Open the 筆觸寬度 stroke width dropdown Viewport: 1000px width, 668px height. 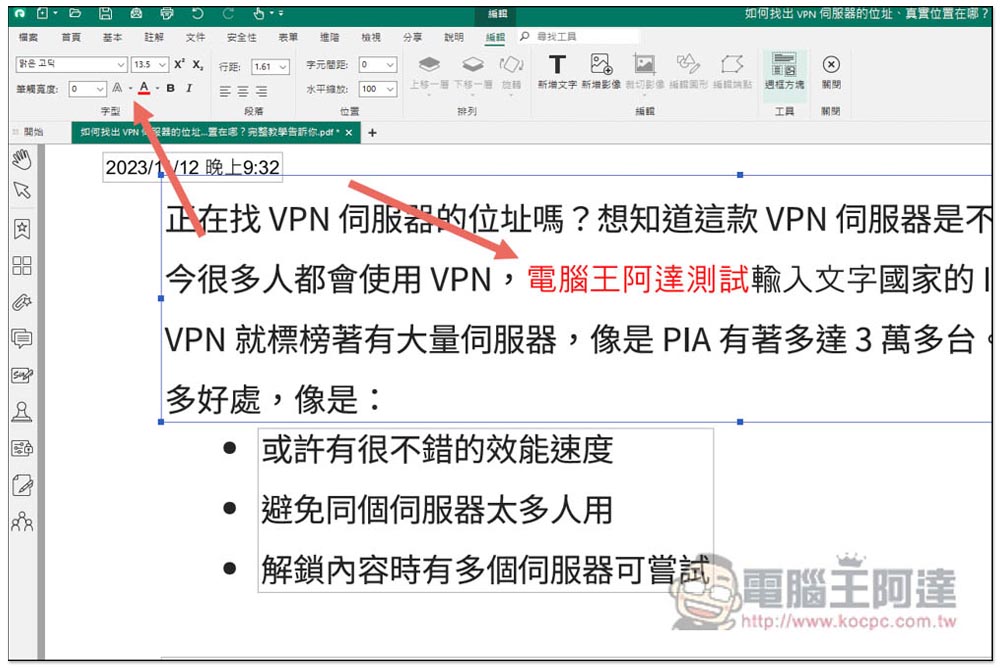click(x=99, y=89)
